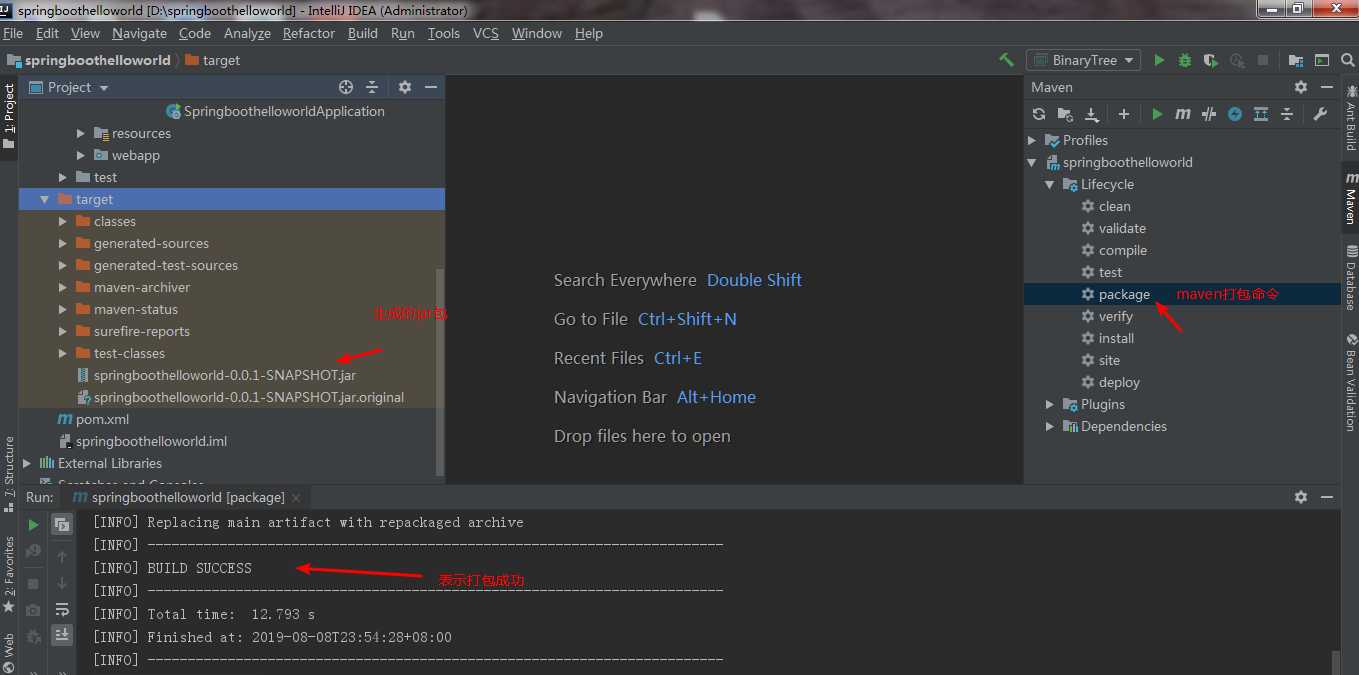Viewport: 1359px width, 675px height.
Task: Expand External Libraries node
Action: point(27,463)
